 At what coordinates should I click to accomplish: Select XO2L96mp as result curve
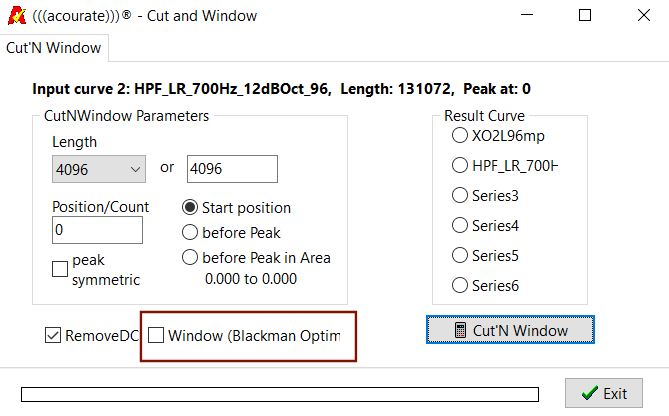(x=460, y=135)
